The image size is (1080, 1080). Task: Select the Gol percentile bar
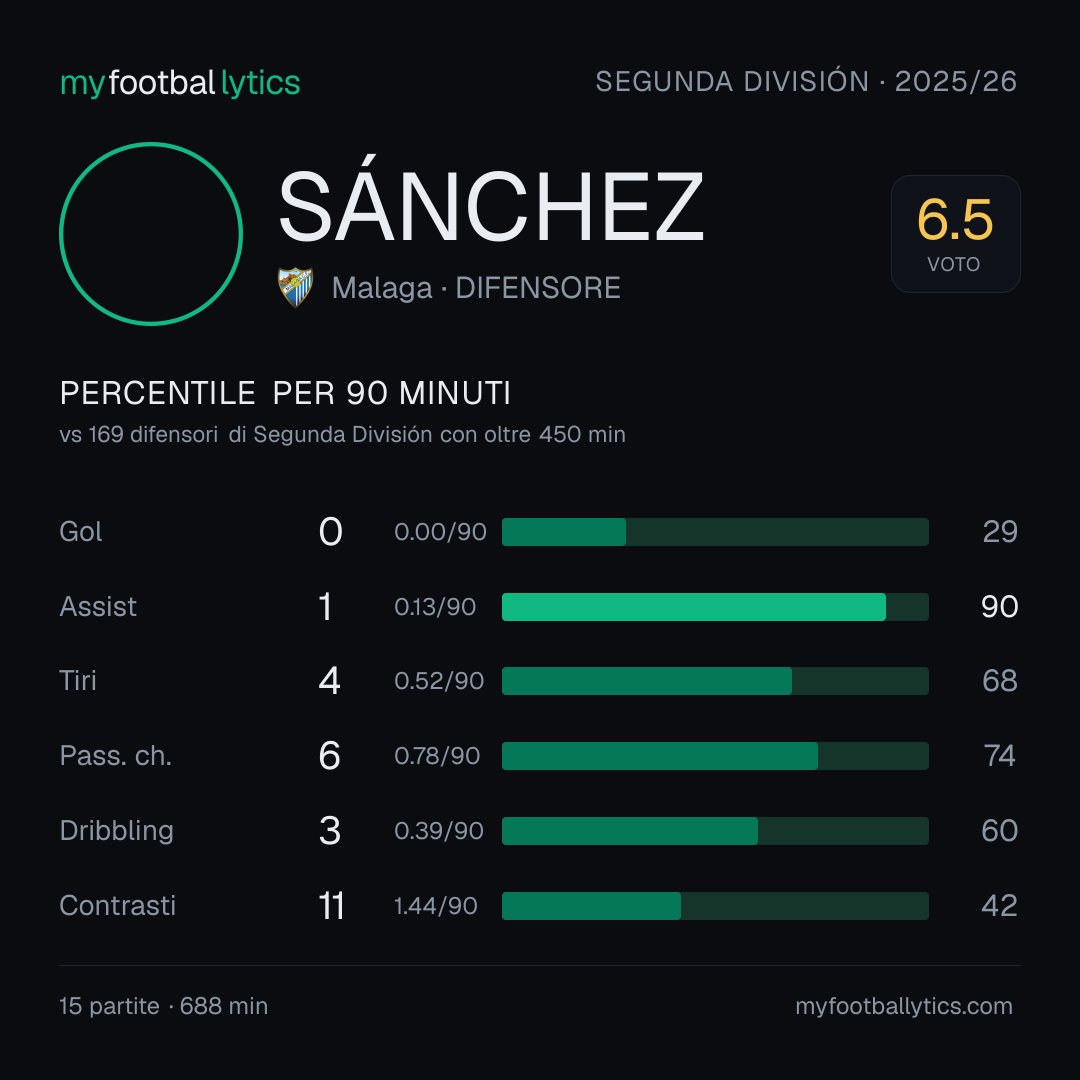[715, 532]
